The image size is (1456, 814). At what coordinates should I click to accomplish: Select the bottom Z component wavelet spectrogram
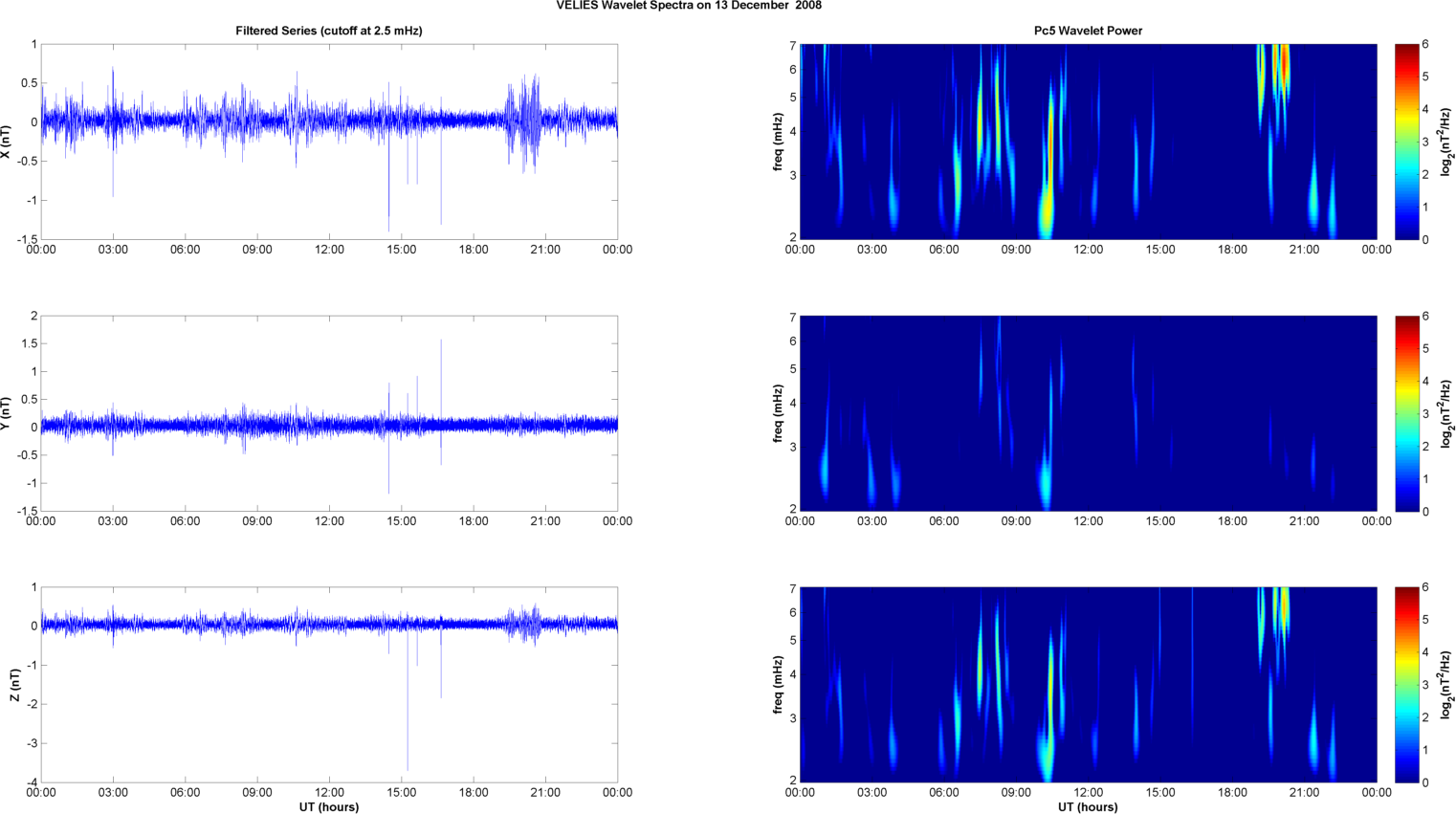pyautogui.click(x=1088, y=685)
